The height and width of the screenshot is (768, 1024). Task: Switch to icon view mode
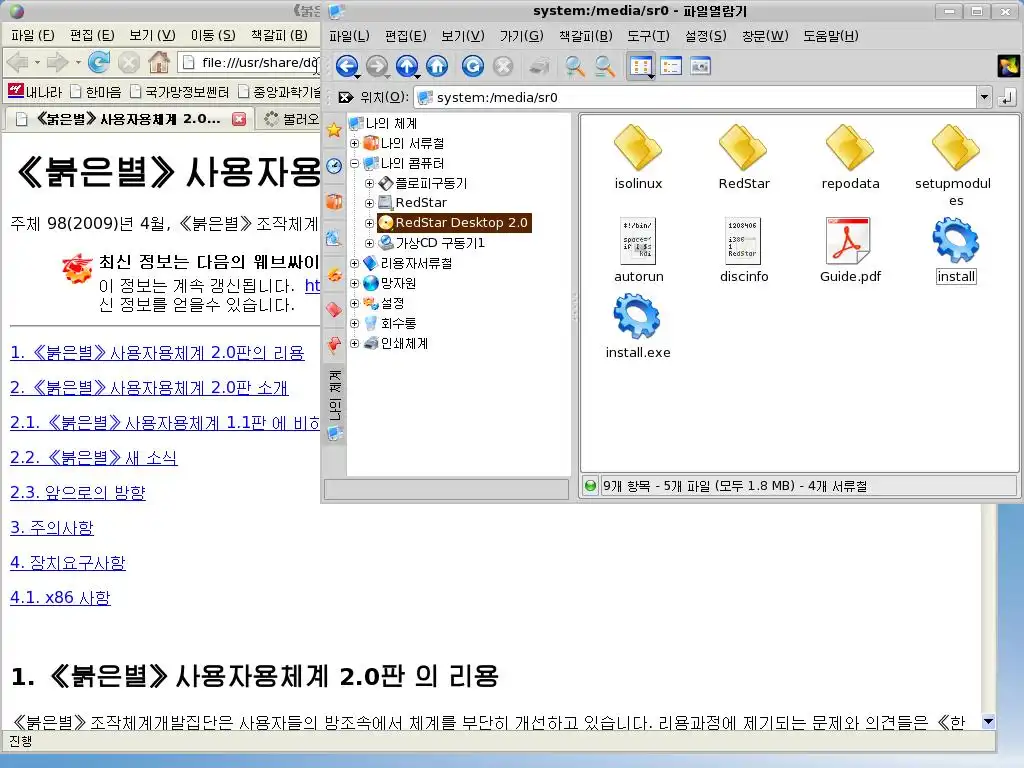point(641,66)
